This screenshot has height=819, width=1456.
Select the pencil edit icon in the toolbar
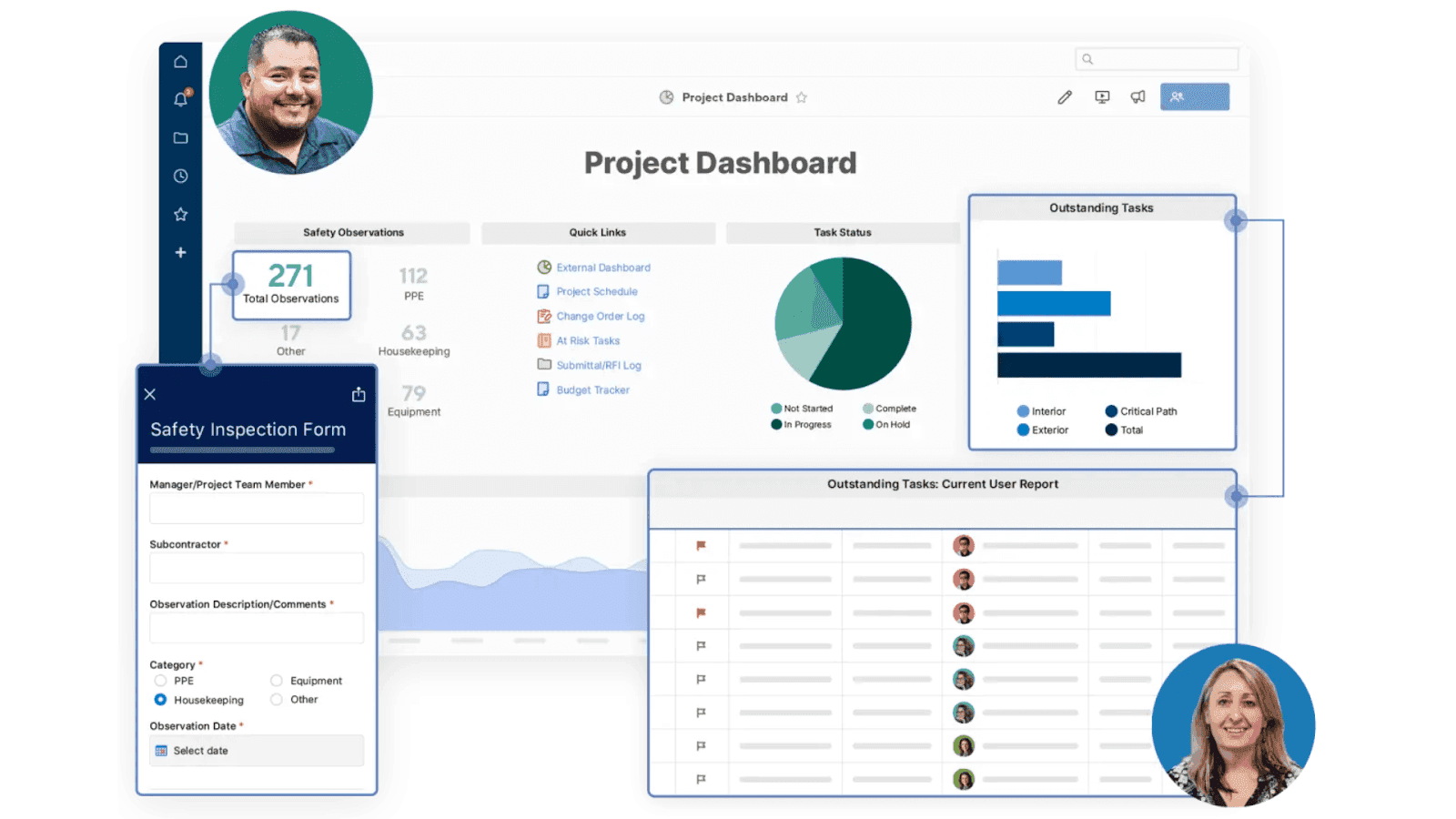(x=1064, y=96)
